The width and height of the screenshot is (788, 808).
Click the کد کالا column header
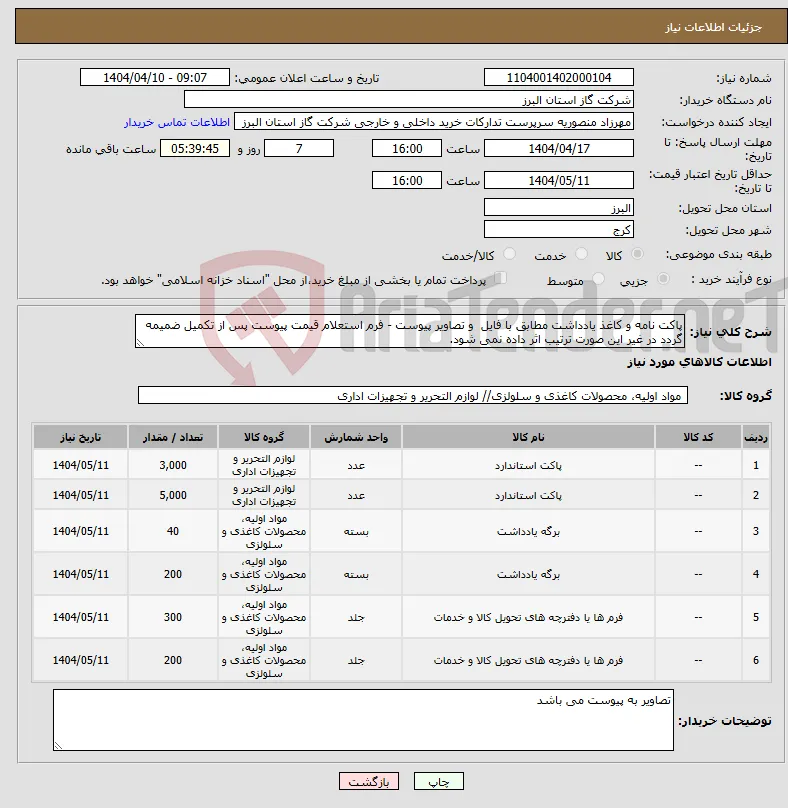click(x=698, y=437)
